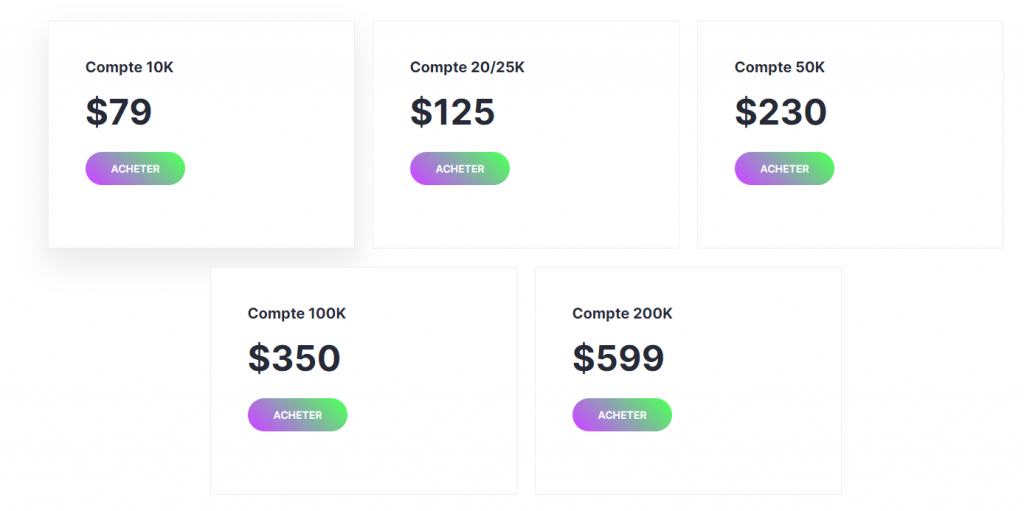The width and height of the screenshot is (1024, 511).
Task: Click ACHETER button for Compte 10K
Action: [135, 169]
